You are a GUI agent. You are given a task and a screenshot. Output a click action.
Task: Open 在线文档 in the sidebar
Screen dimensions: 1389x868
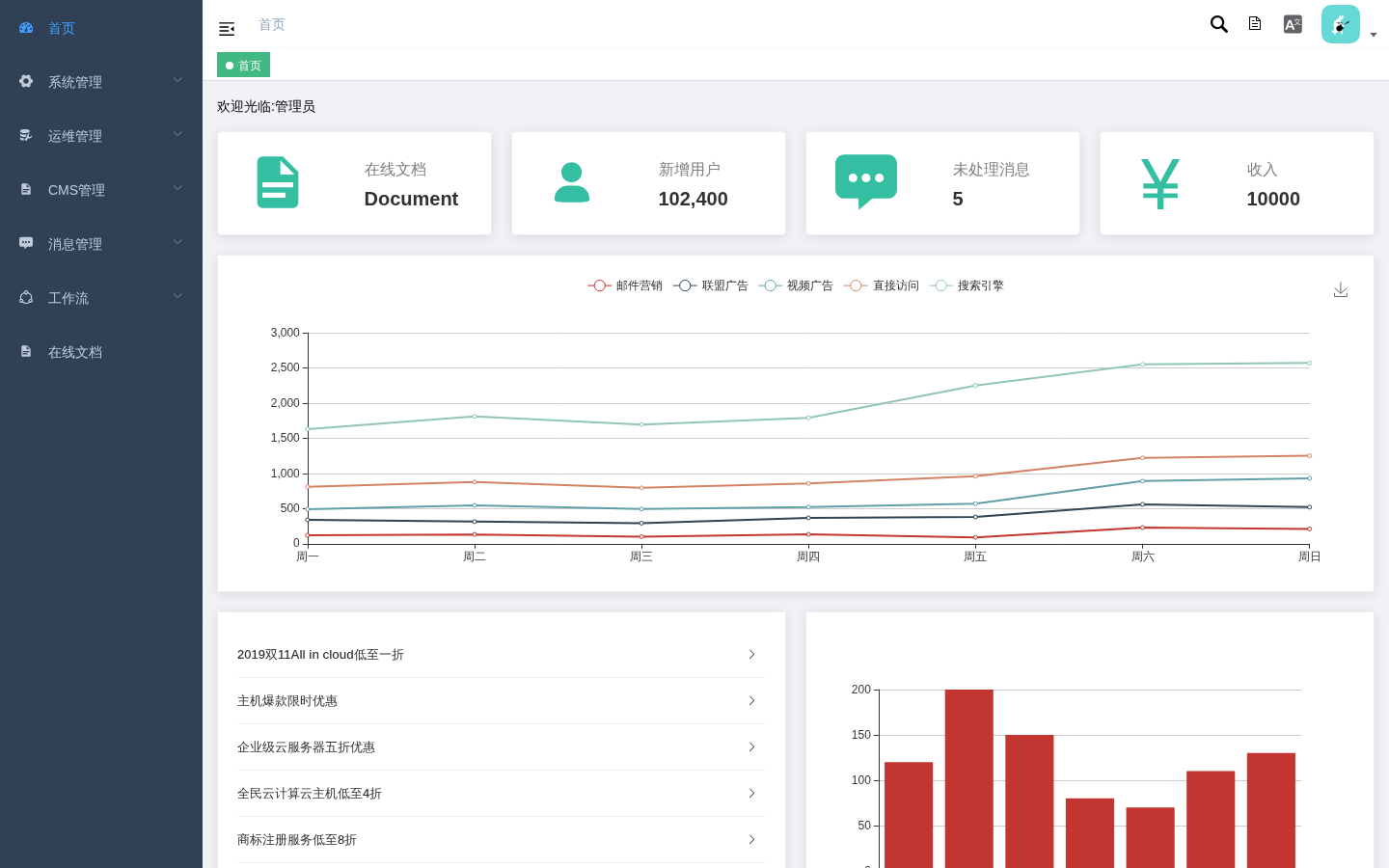[101, 352]
